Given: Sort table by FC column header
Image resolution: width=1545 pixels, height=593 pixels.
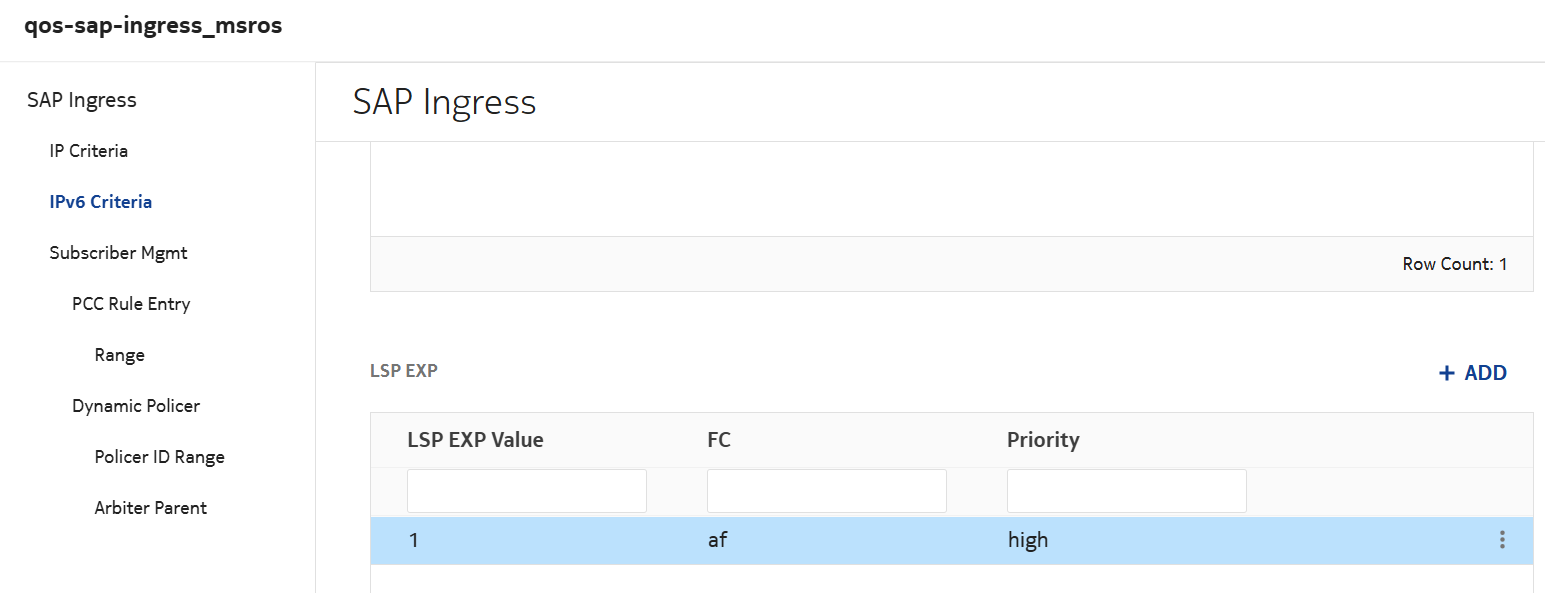Looking at the screenshot, I should click(719, 440).
